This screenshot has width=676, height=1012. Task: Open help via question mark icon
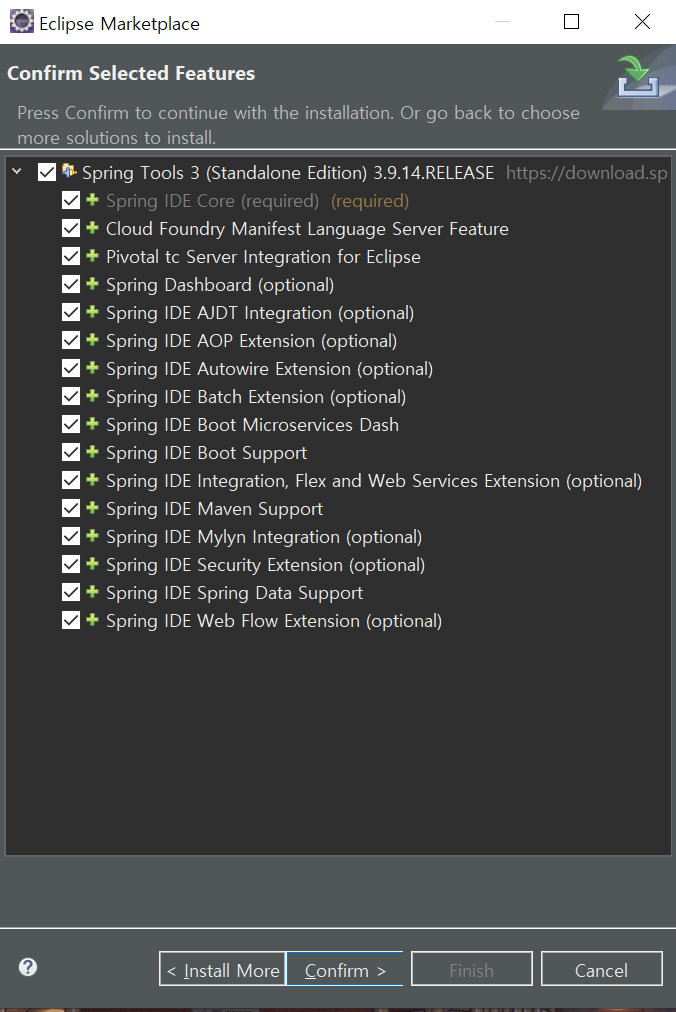pyautogui.click(x=28, y=967)
